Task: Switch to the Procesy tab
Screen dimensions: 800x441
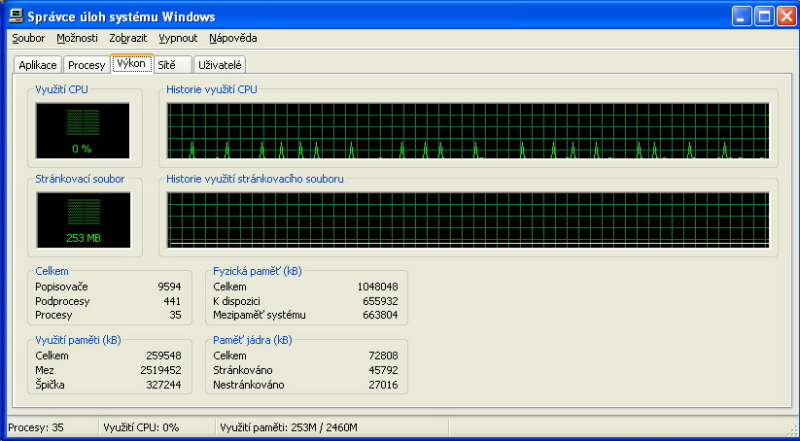Action: (87, 65)
